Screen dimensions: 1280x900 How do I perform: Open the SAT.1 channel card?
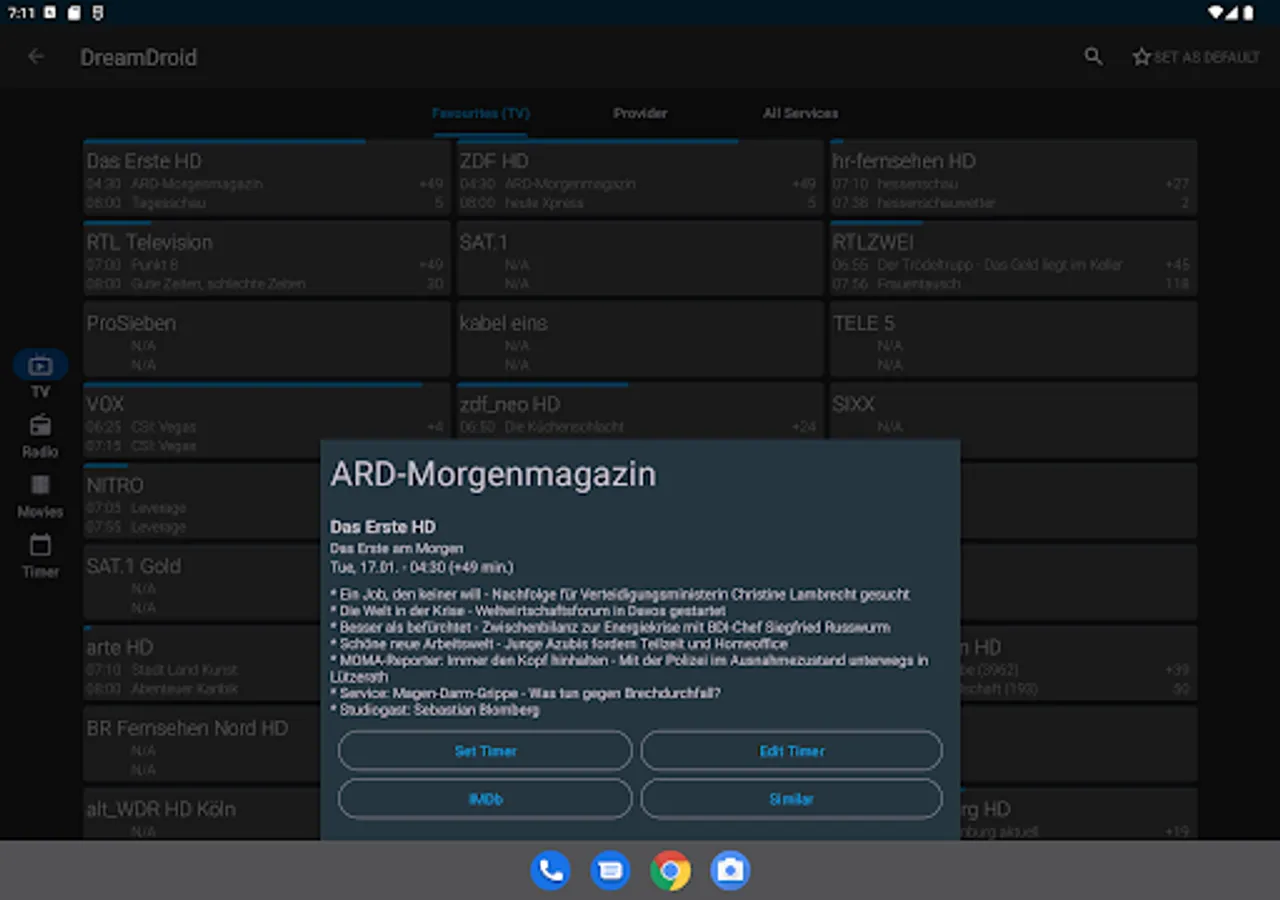pos(640,259)
